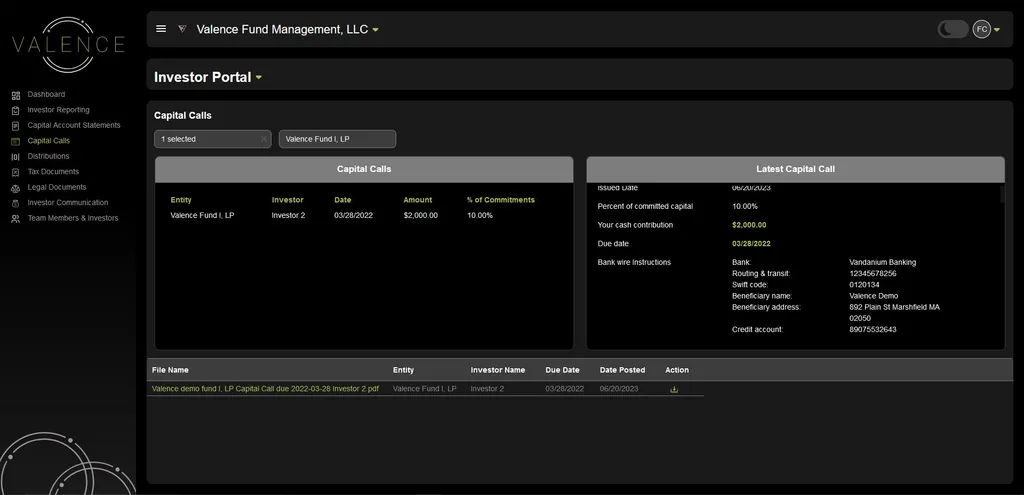Screen dimensions: 1024x495
Task: Open the Valence demo fund PDF link
Action: click(x=265, y=388)
